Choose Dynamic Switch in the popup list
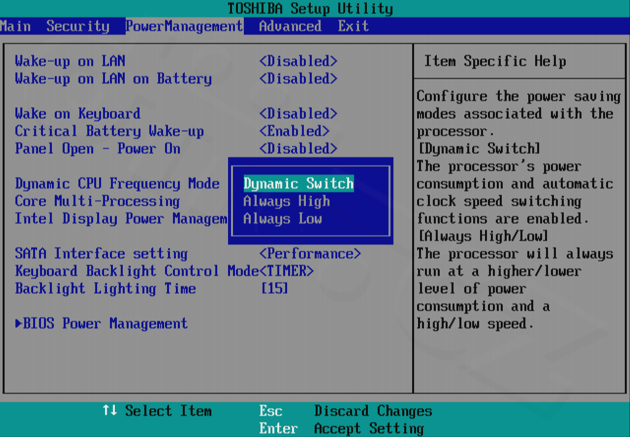Viewport: 630px width, 437px height. [299, 184]
